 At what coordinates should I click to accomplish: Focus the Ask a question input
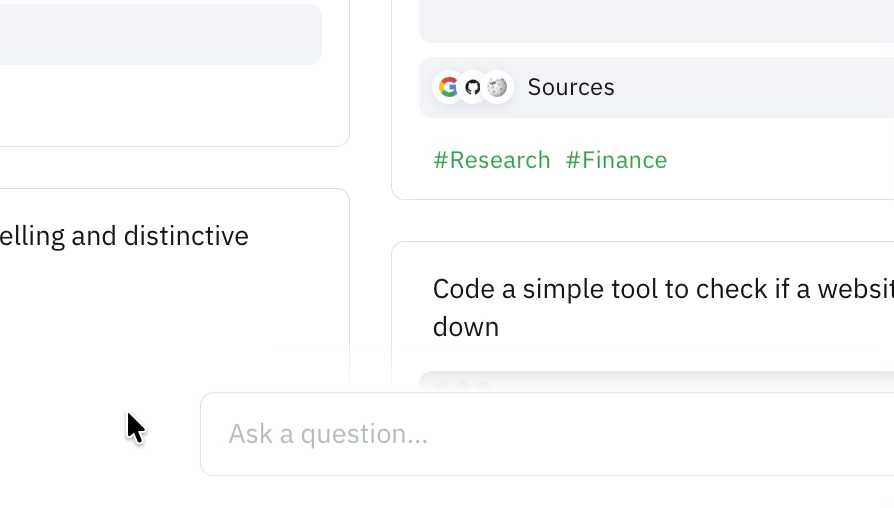point(547,434)
